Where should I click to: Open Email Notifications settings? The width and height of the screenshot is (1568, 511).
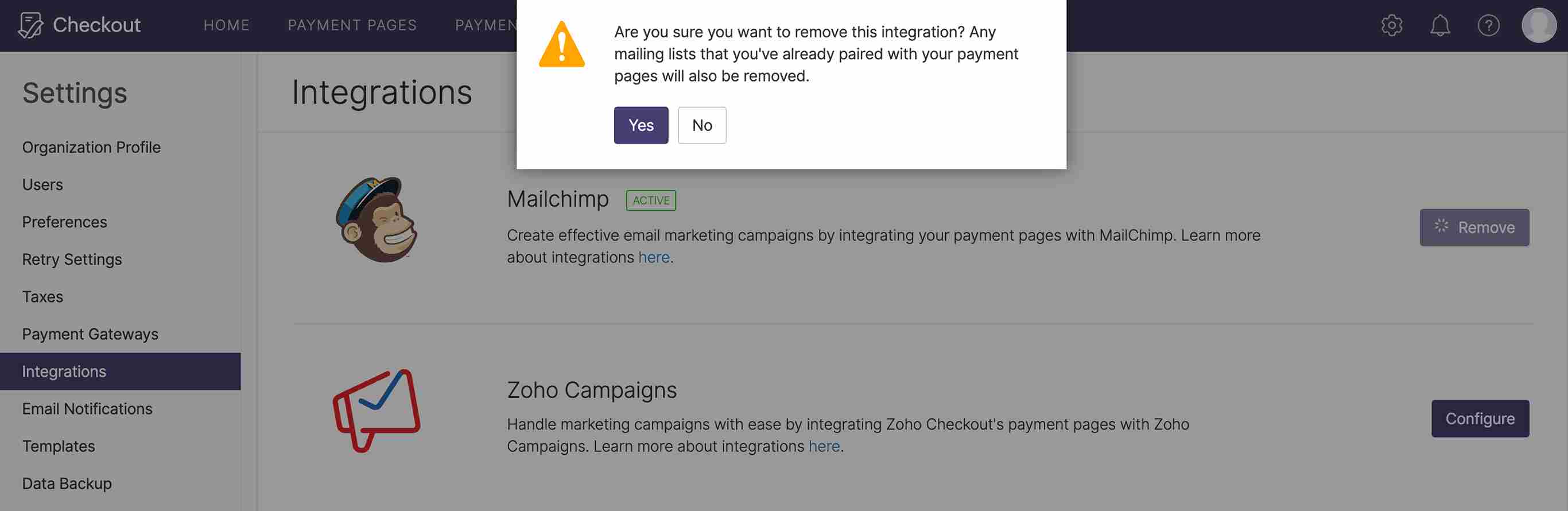tap(87, 409)
